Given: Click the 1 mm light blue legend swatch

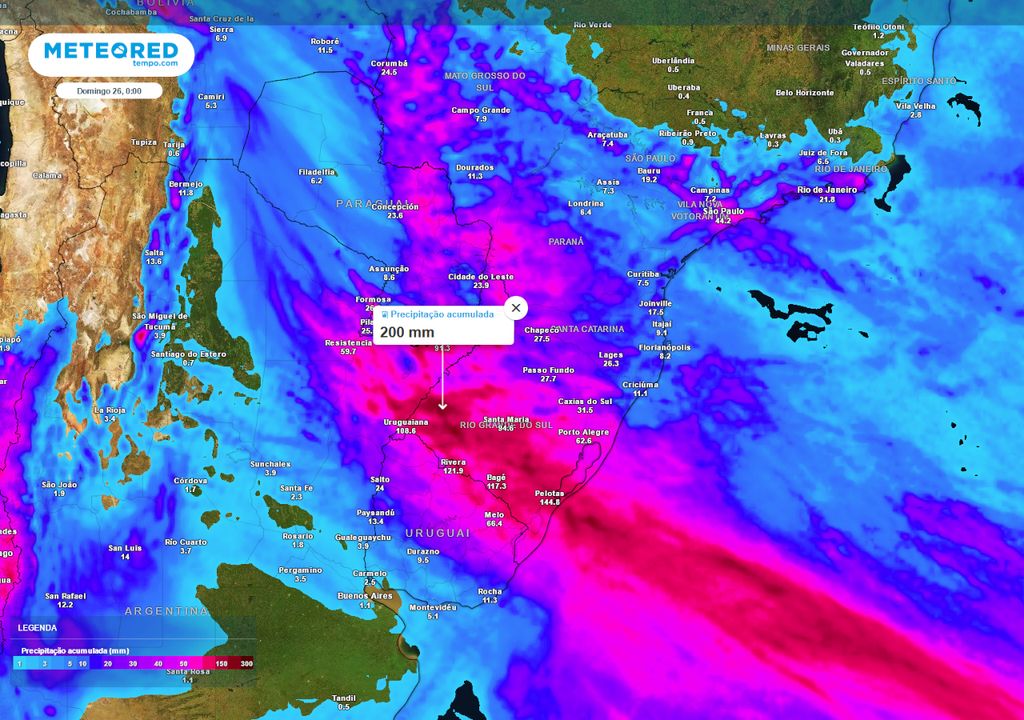Looking at the screenshot, I should (x=19, y=663).
